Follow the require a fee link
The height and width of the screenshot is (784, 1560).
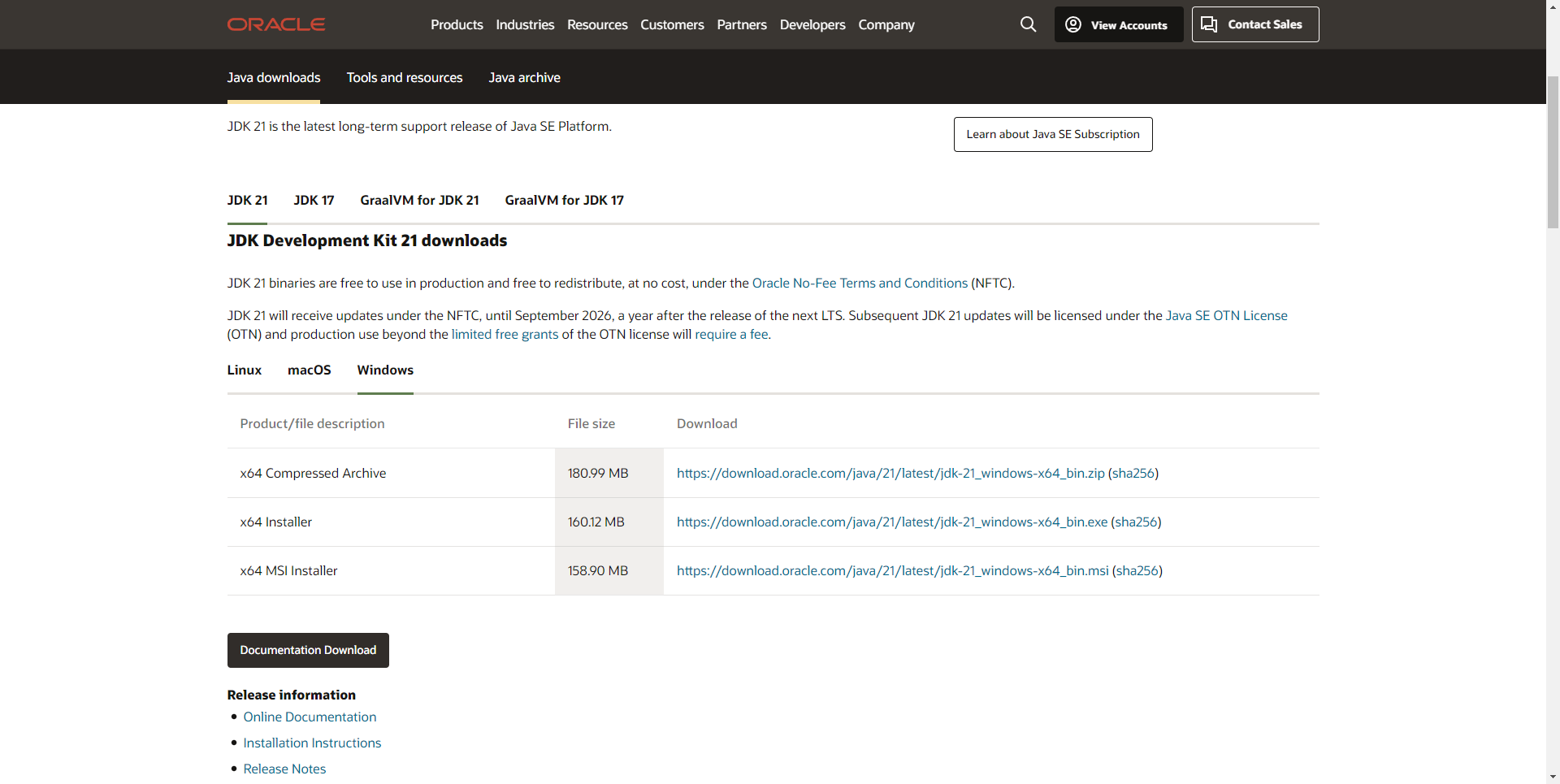pos(731,334)
